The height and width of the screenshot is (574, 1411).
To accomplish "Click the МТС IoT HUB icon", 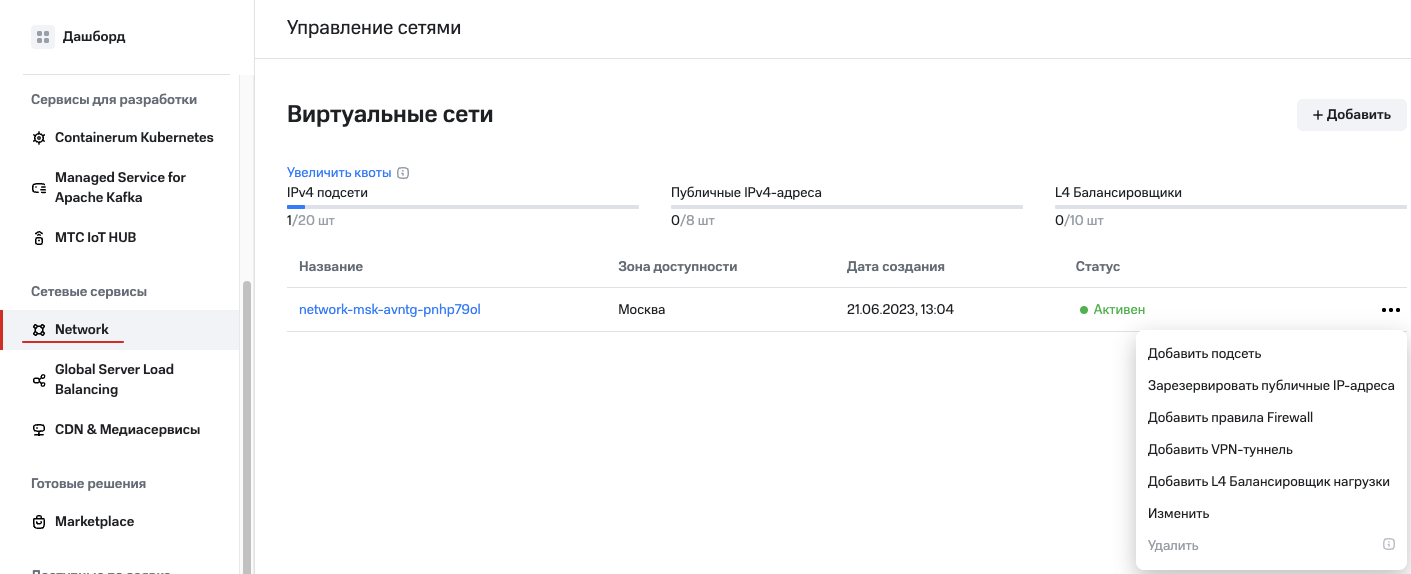I will pos(39,238).
